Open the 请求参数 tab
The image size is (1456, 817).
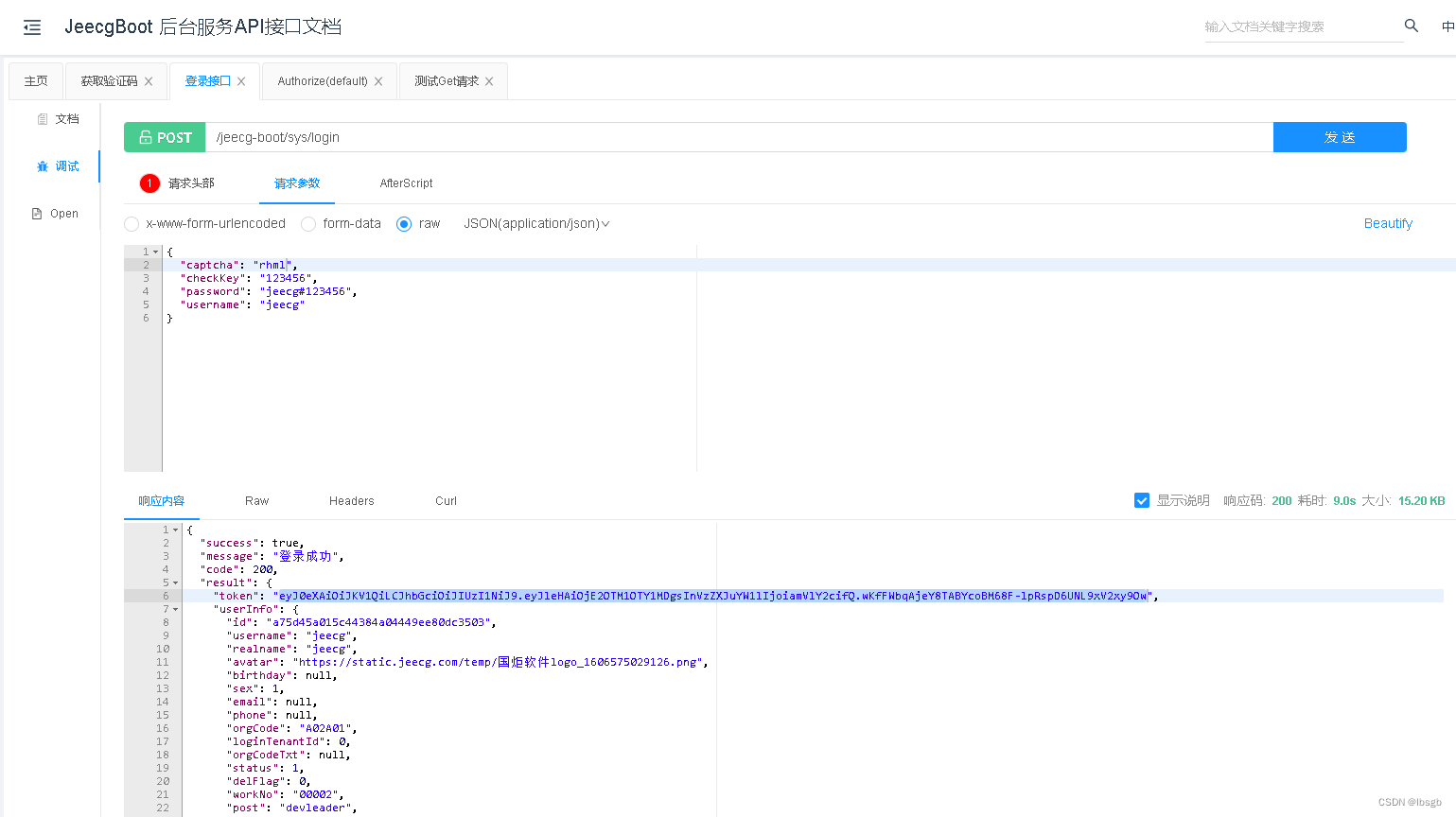coord(297,183)
